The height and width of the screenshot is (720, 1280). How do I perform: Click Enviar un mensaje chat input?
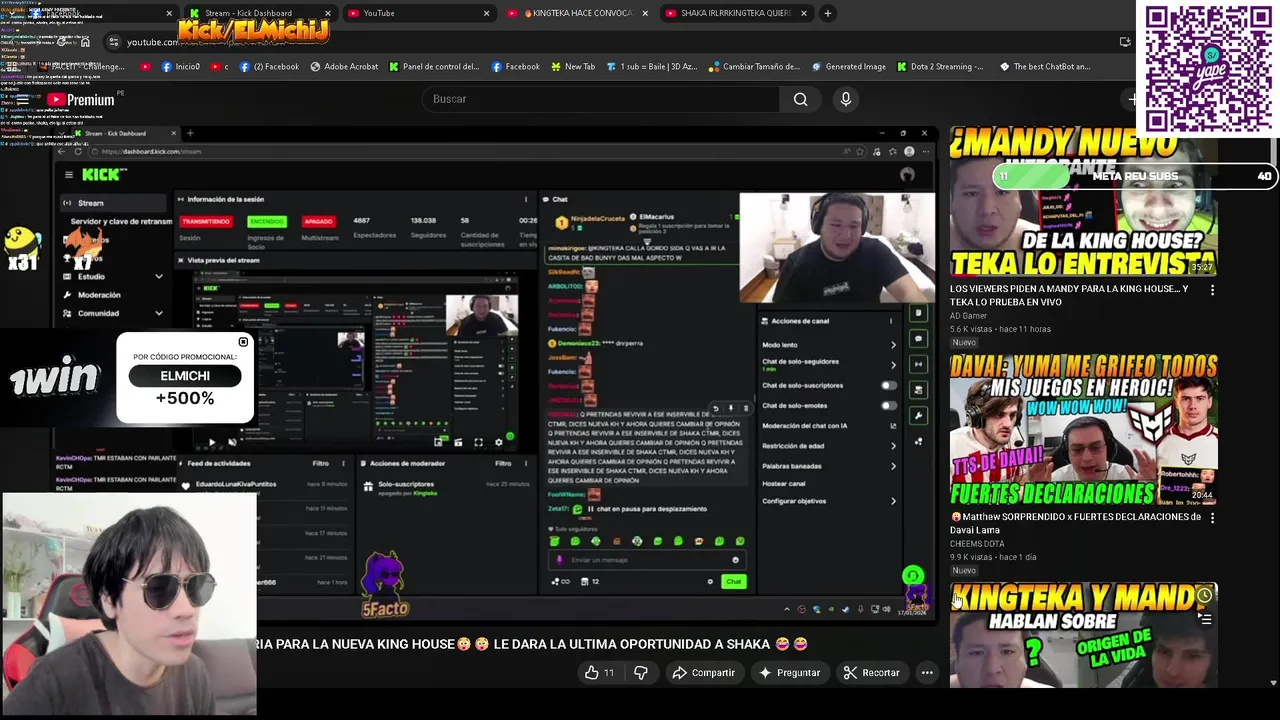[647, 560]
